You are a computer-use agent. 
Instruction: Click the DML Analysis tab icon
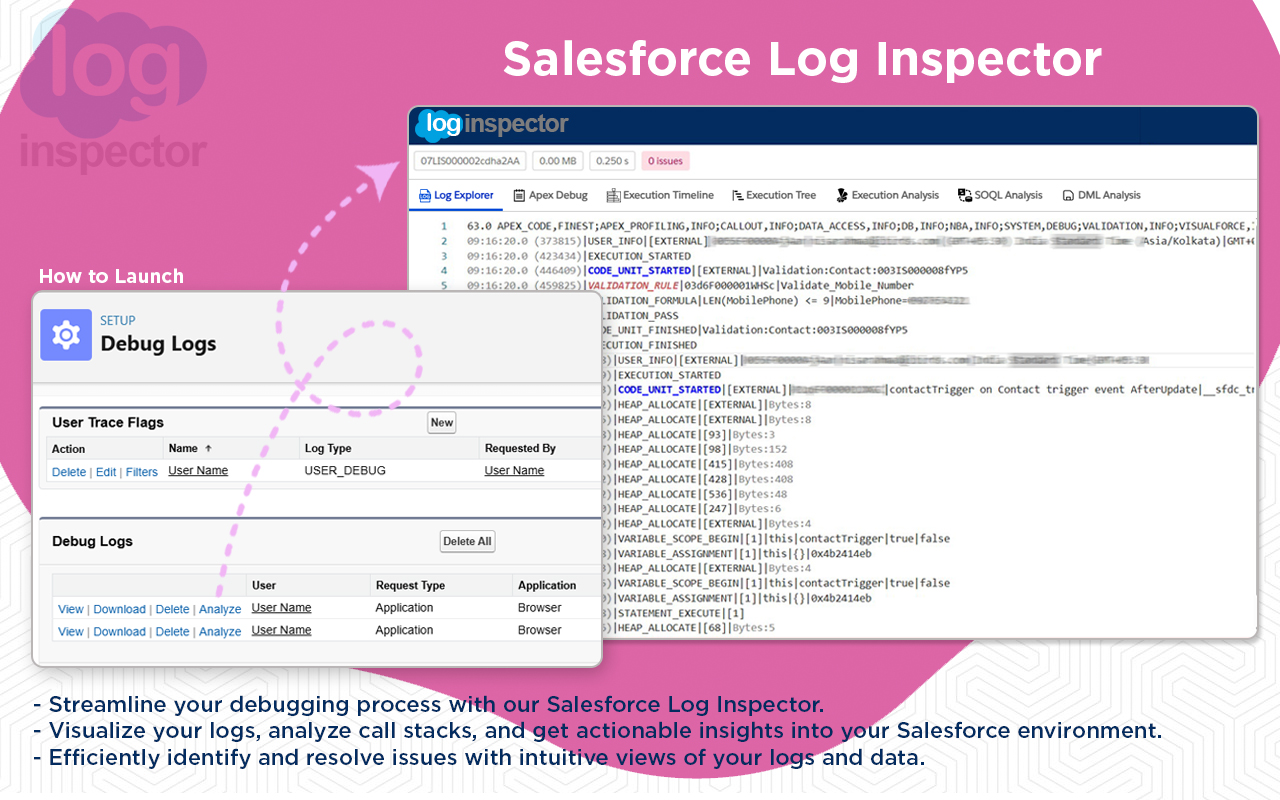(x=1068, y=196)
